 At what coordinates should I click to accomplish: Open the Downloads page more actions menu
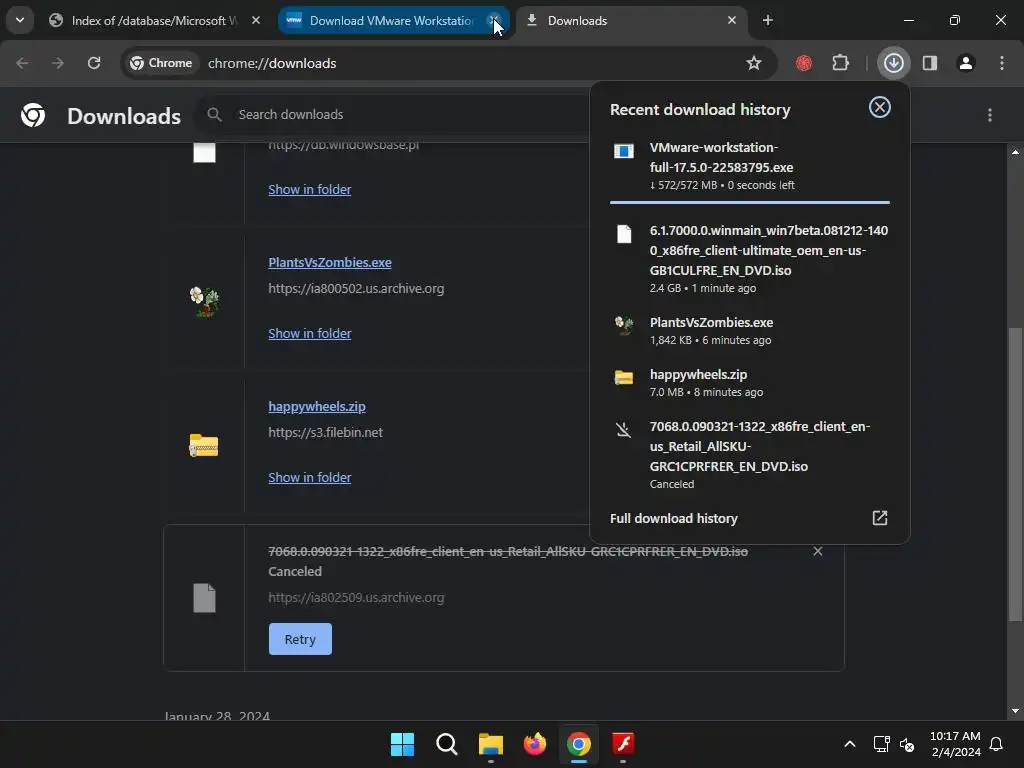point(990,115)
